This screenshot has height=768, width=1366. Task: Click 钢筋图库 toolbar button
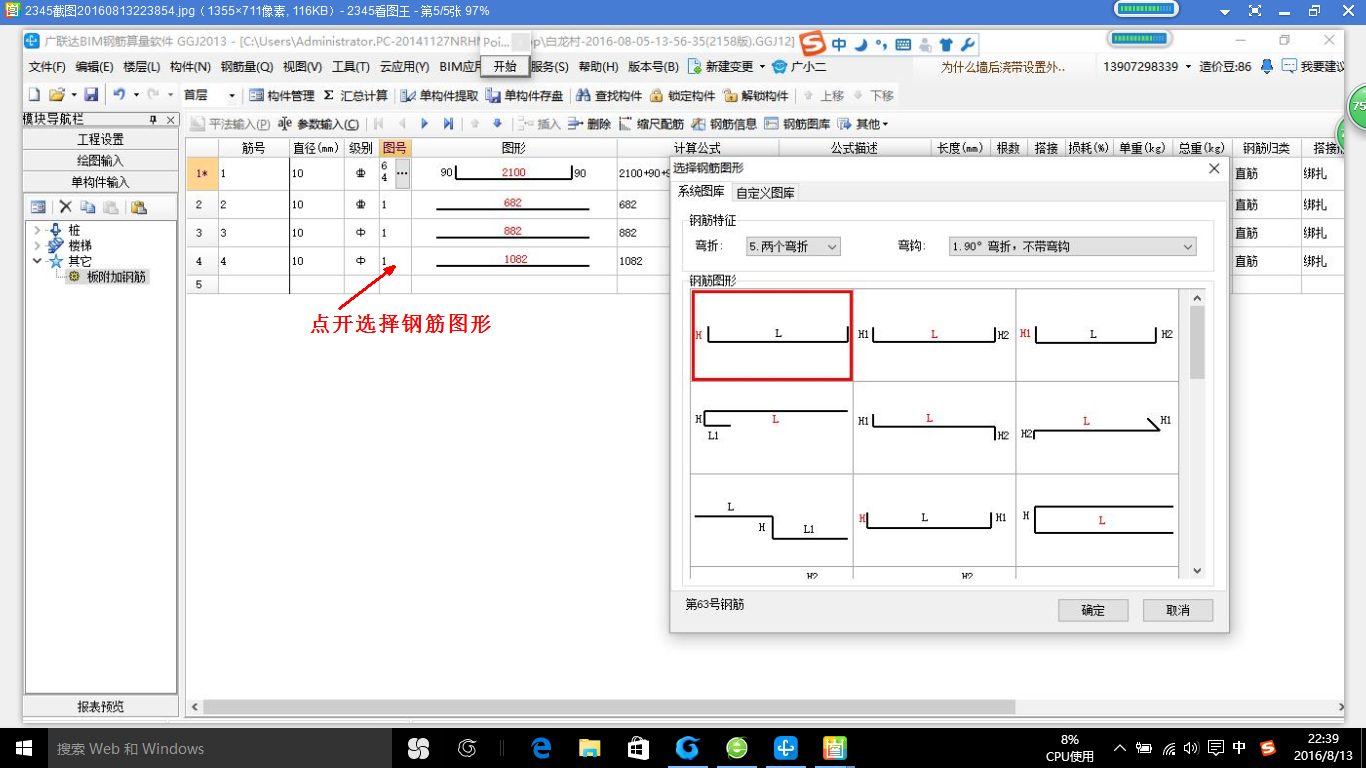[798, 124]
